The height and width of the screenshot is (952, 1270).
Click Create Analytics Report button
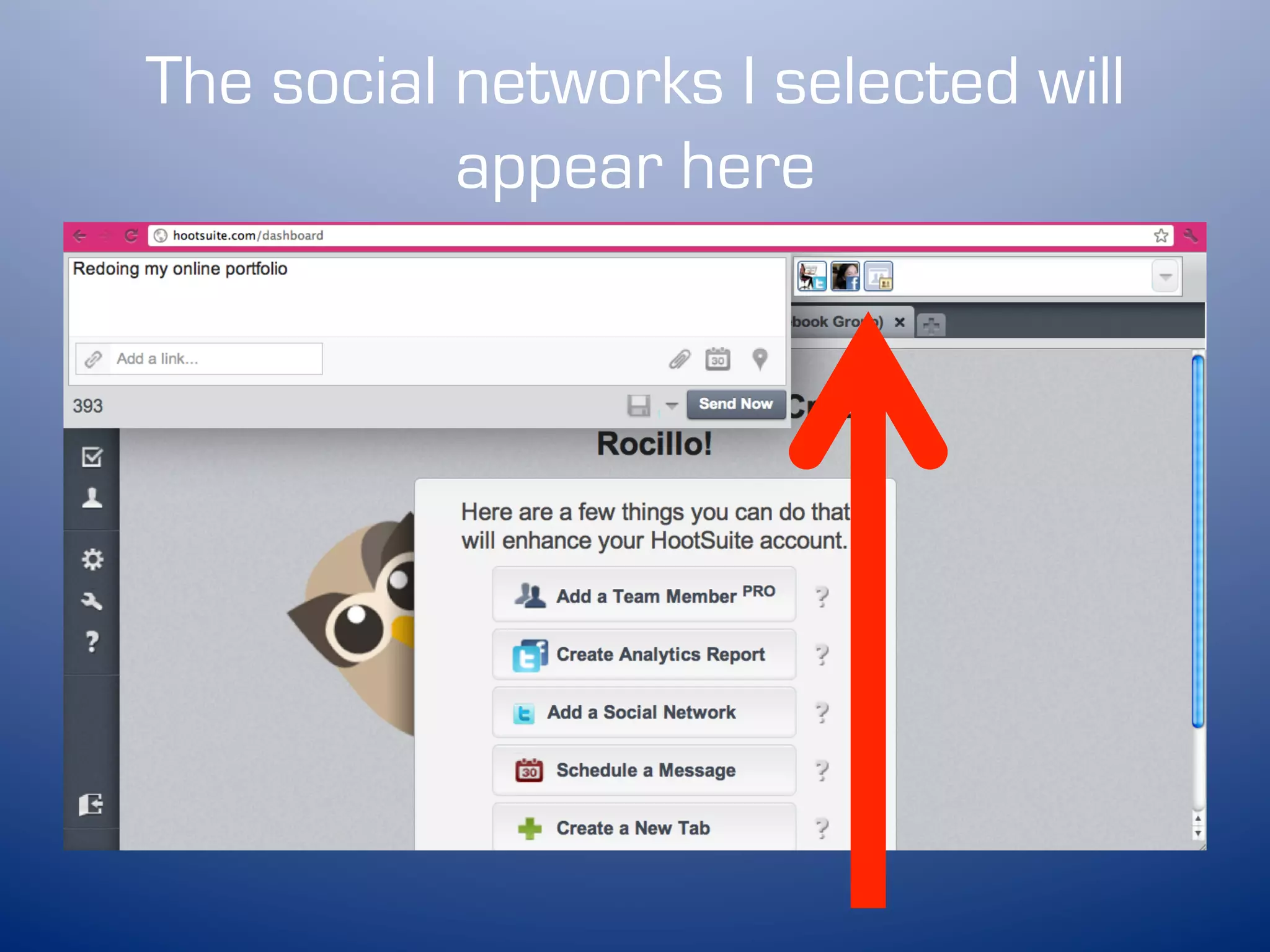pyautogui.click(x=644, y=654)
